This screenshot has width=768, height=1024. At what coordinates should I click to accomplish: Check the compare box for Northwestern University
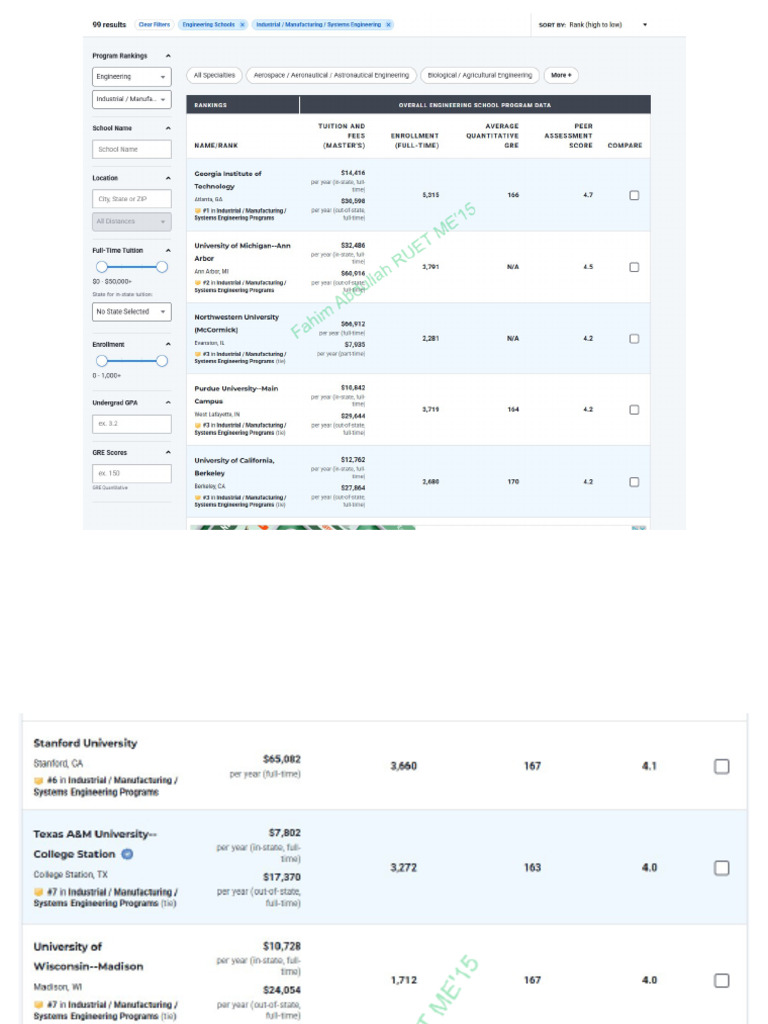click(x=634, y=339)
